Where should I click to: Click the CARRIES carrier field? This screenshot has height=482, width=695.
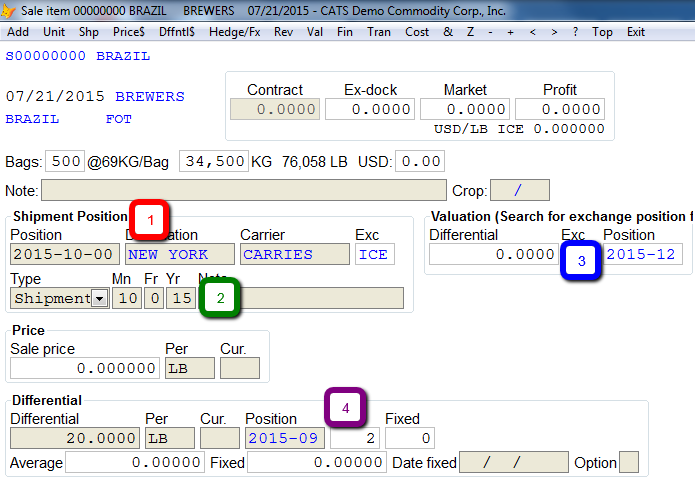click(x=295, y=254)
